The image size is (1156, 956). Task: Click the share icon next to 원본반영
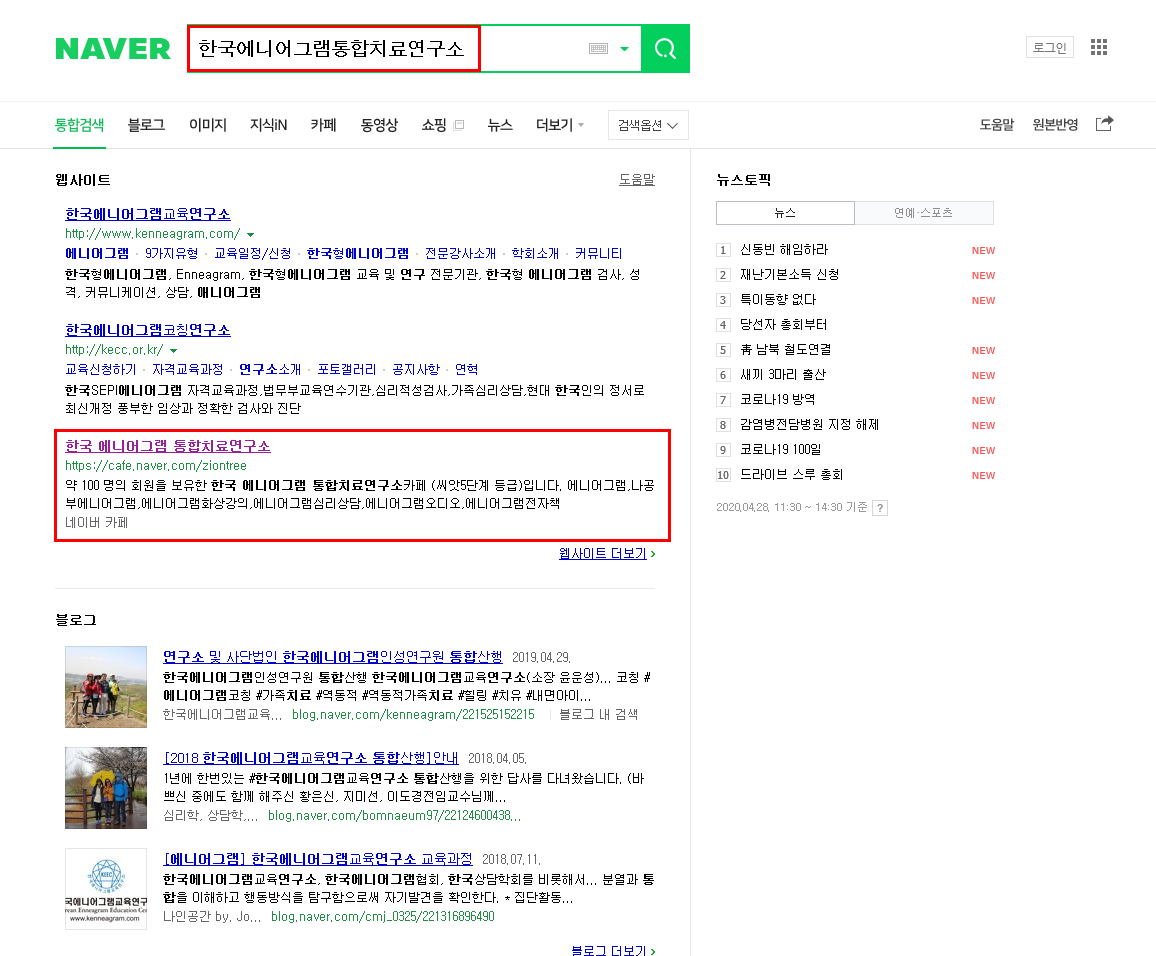(1104, 124)
